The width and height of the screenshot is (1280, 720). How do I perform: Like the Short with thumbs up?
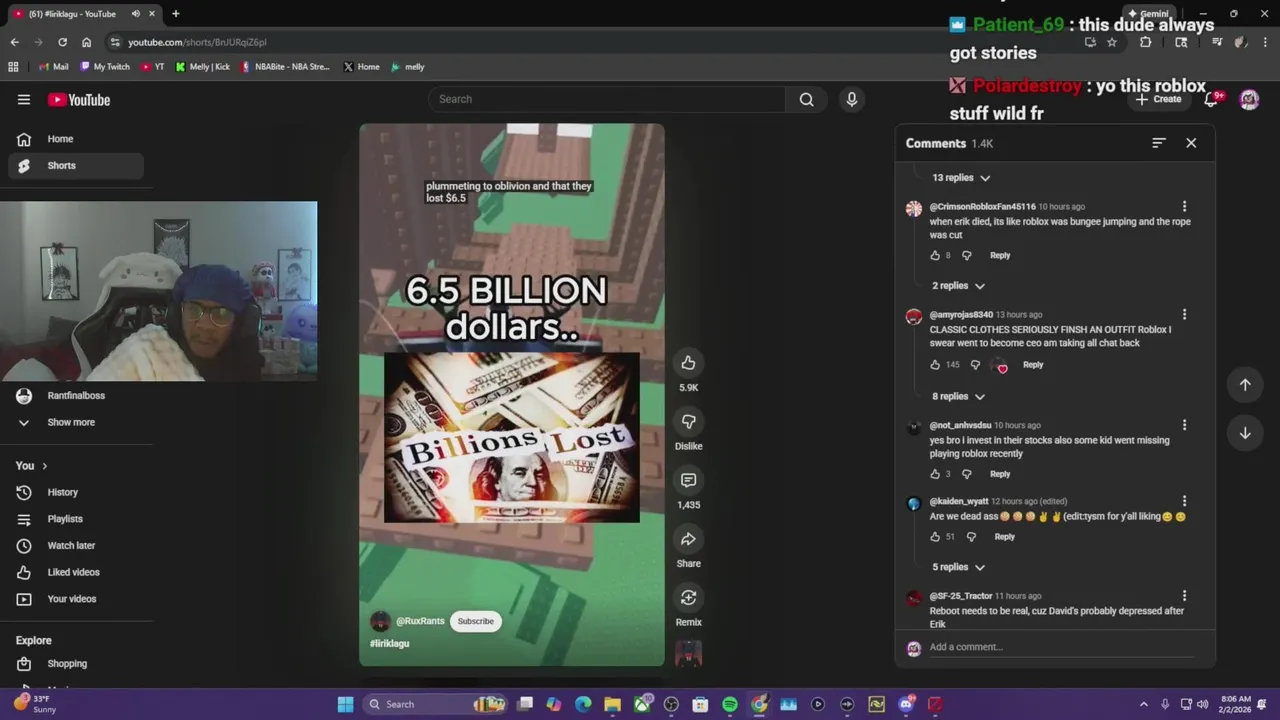688,363
